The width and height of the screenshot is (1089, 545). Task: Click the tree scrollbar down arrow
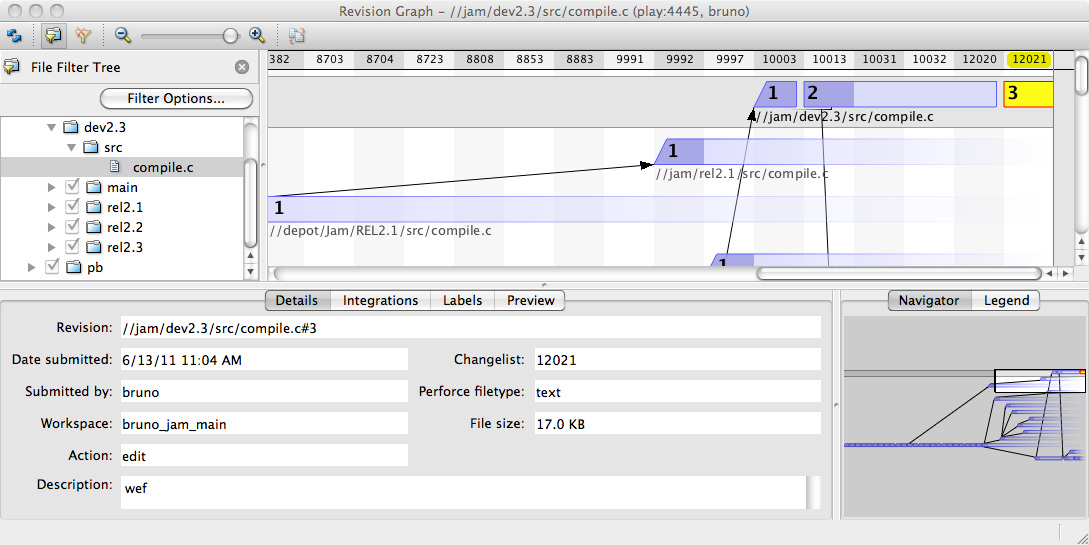pyautogui.click(x=251, y=273)
